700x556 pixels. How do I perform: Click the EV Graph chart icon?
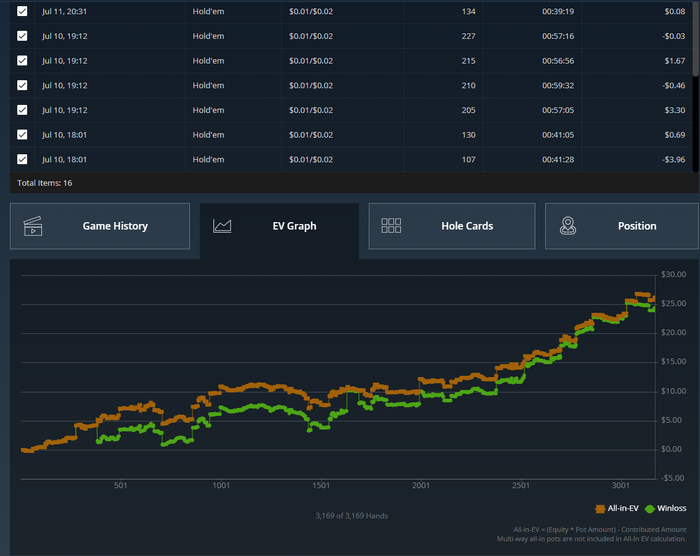coord(222,226)
